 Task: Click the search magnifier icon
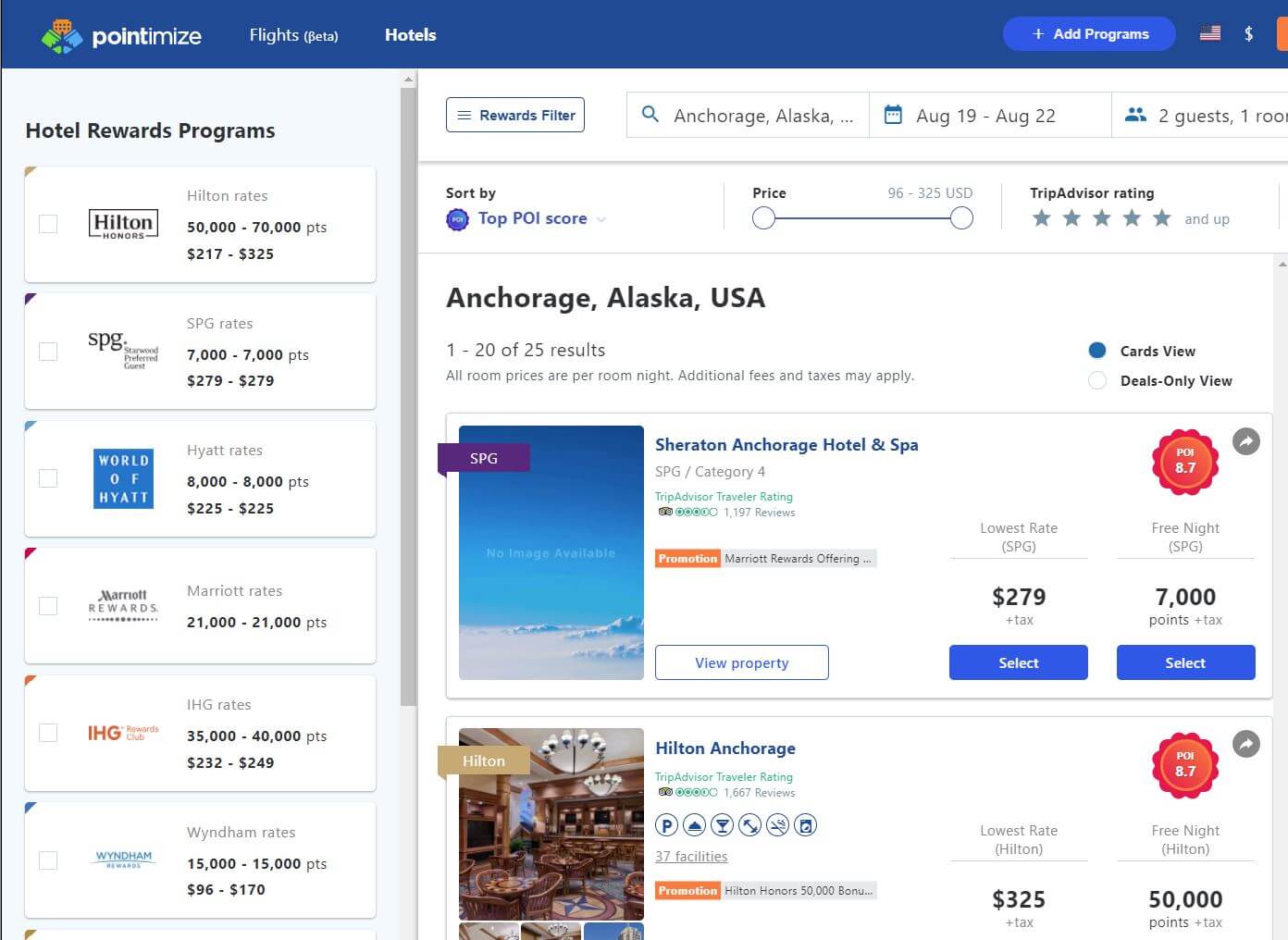(x=650, y=115)
